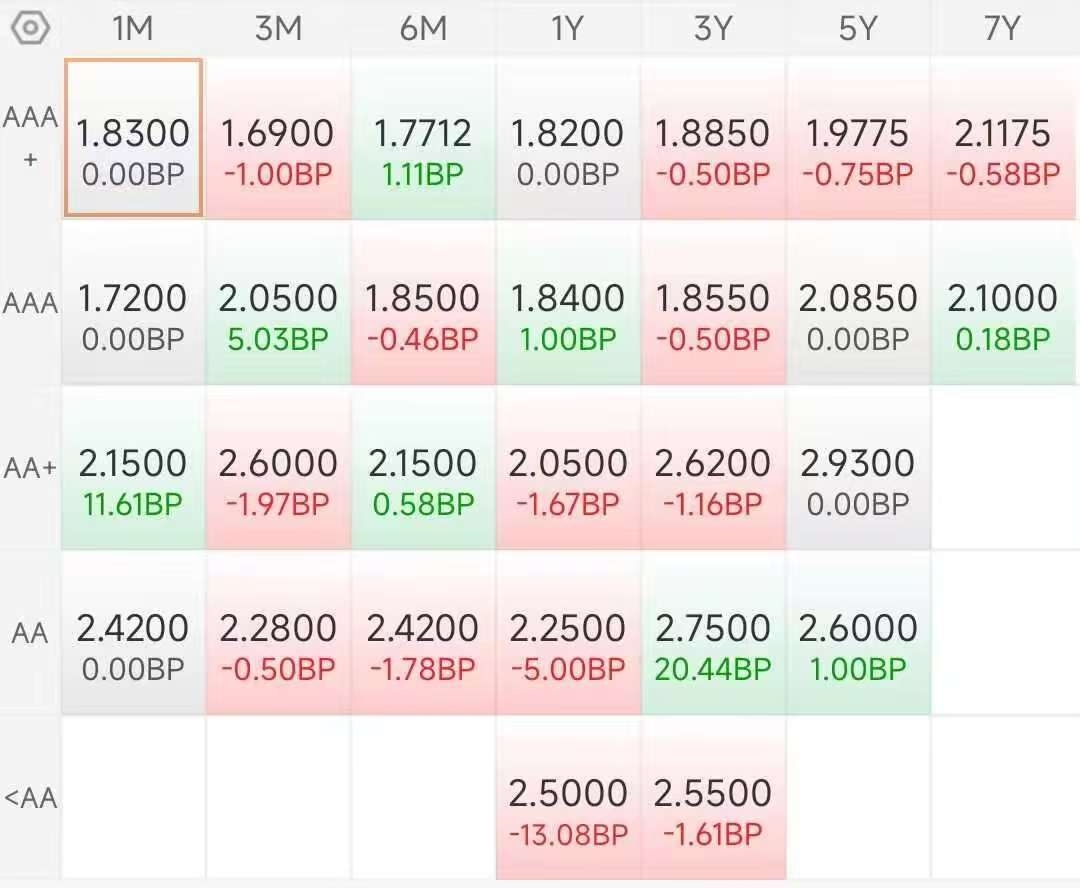Click the 3Y maturity column header
The image size is (1080, 888).
point(713,28)
